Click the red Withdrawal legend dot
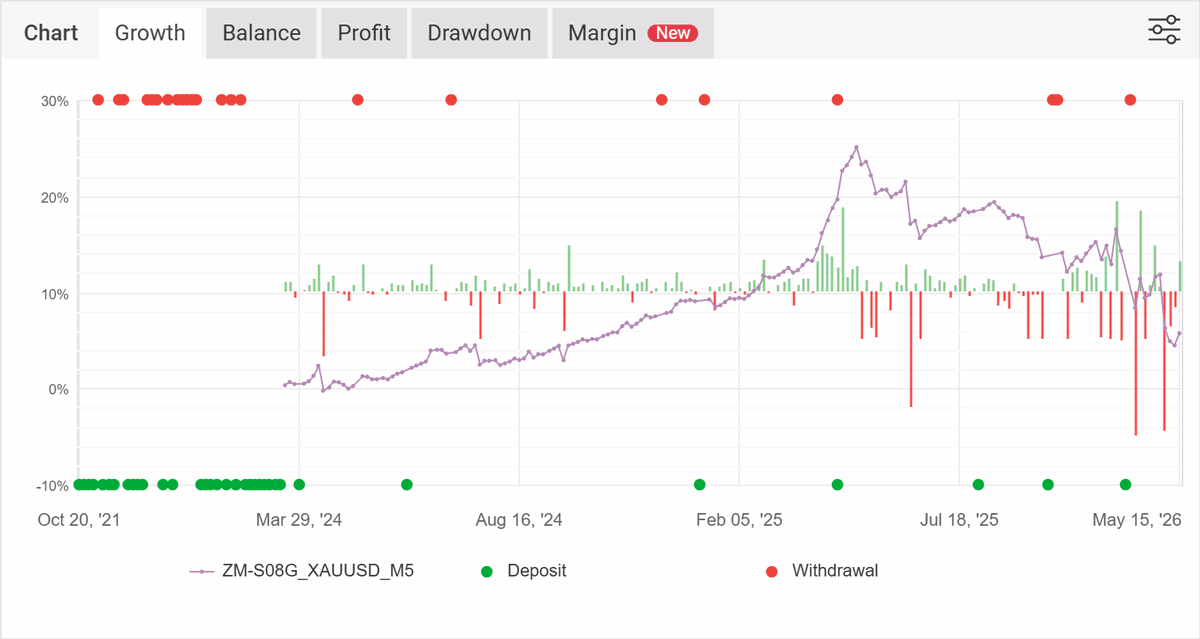Image resolution: width=1200 pixels, height=639 pixels. tap(771, 572)
